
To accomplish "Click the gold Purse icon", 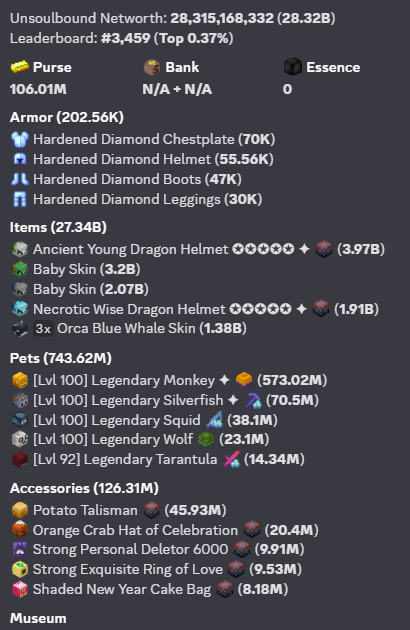I will tap(20, 67).
